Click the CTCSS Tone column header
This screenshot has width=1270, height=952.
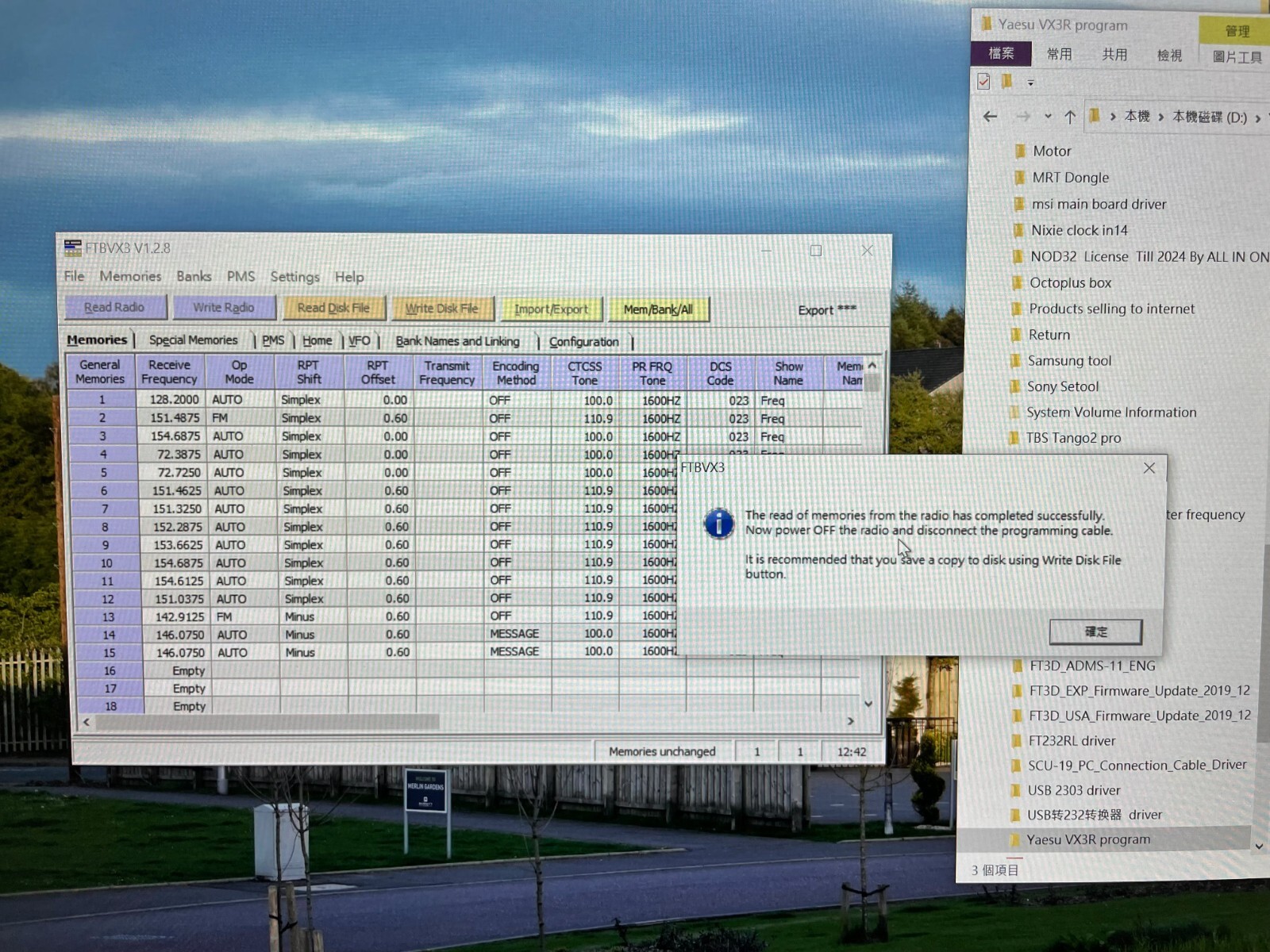[585, 373]
